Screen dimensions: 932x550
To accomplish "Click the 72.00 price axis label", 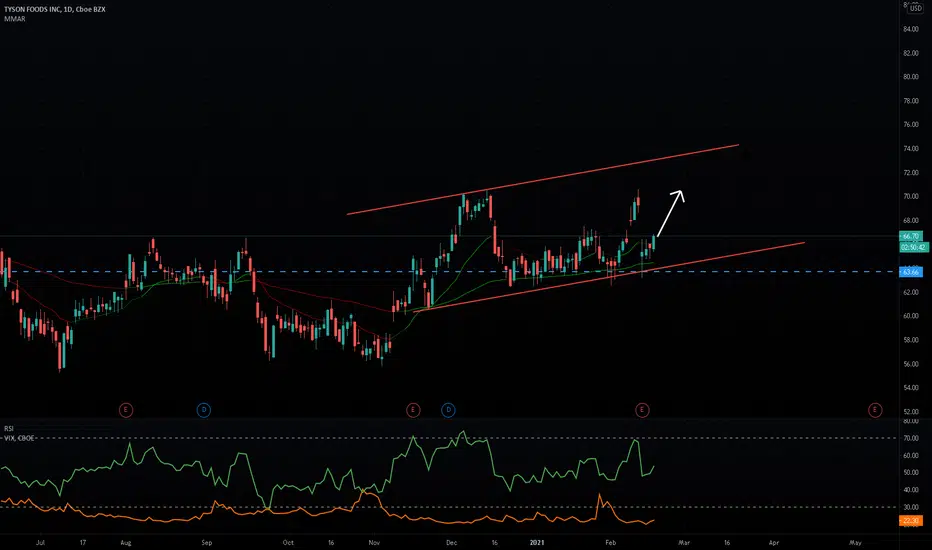I will point(911,173).
